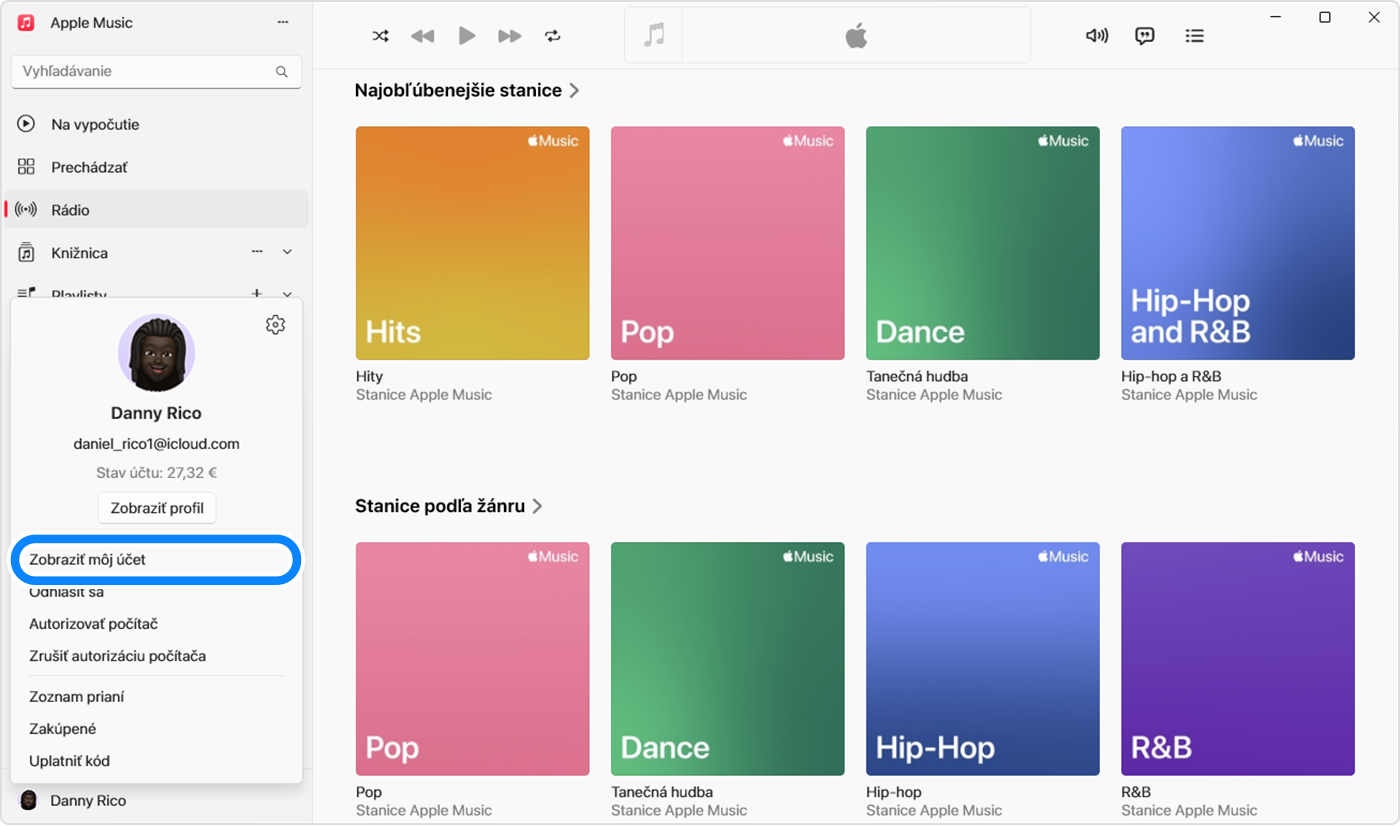The image size is (1400, 826).
Task: Open green Dance tile in Stanice podľa žánru
Action: pos(728,659)
